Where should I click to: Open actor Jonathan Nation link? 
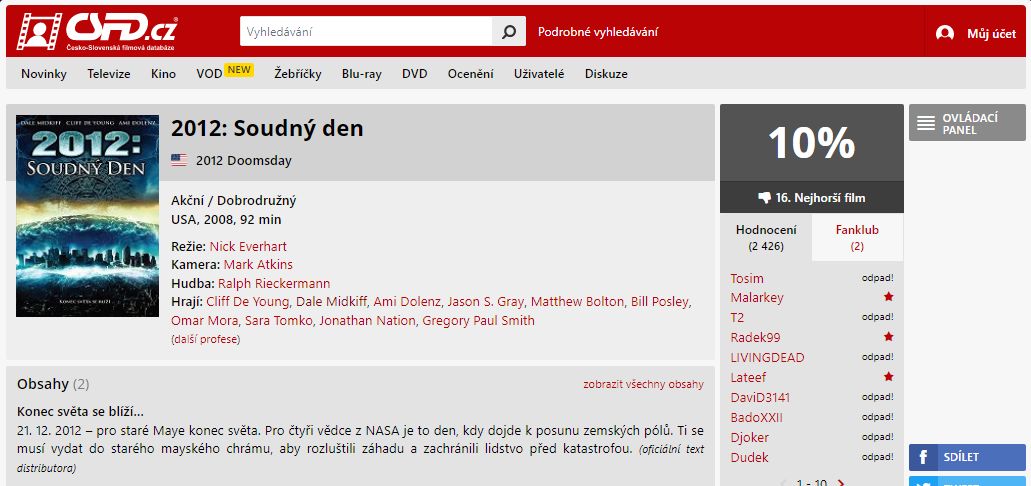tap(368, 320)
